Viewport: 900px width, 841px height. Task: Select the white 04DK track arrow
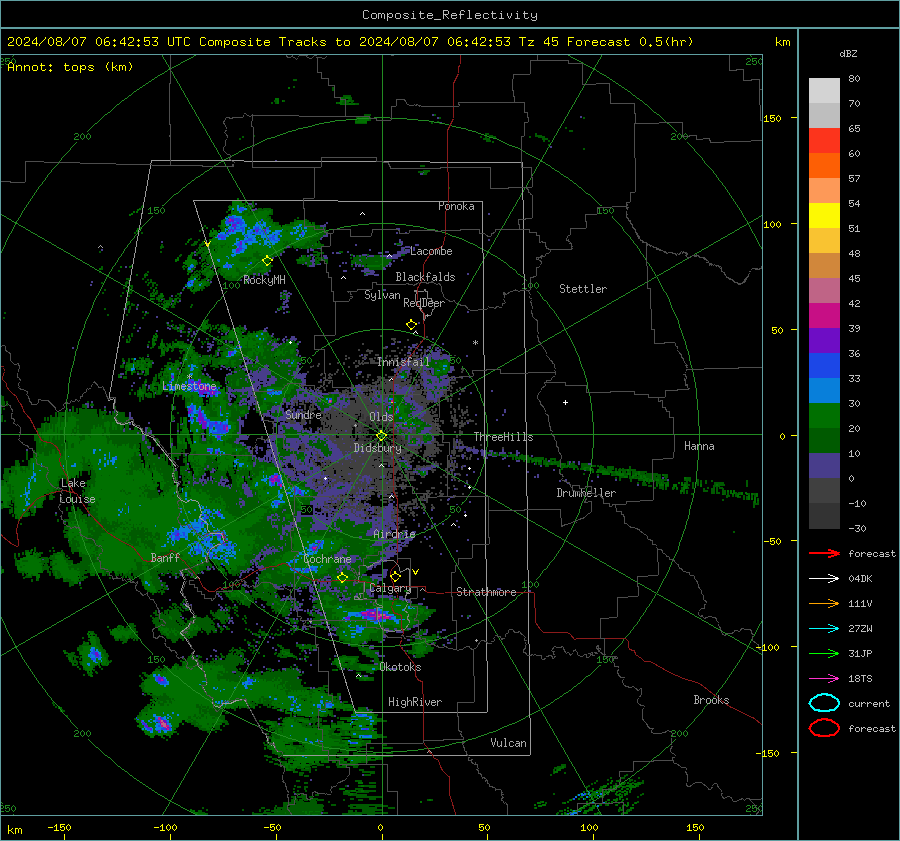824,578
